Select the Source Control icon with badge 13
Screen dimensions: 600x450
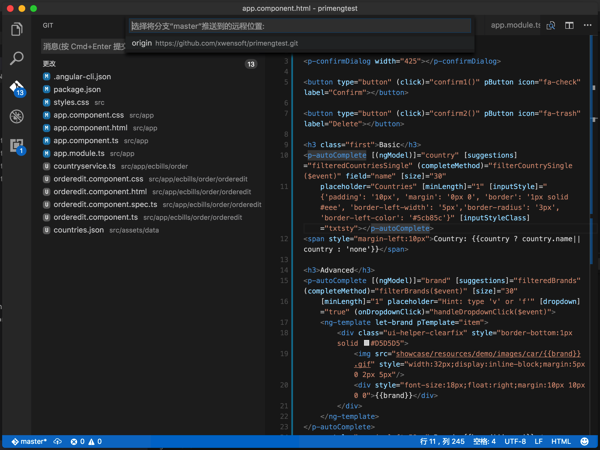17,88
